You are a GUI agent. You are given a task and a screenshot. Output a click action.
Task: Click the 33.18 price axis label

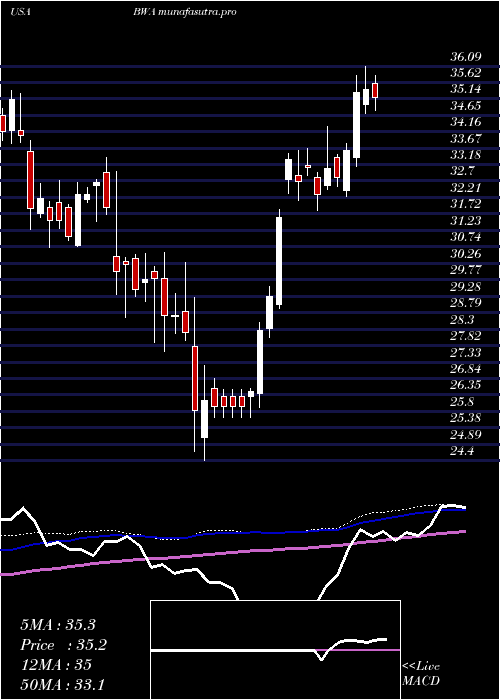pos(465,155)
